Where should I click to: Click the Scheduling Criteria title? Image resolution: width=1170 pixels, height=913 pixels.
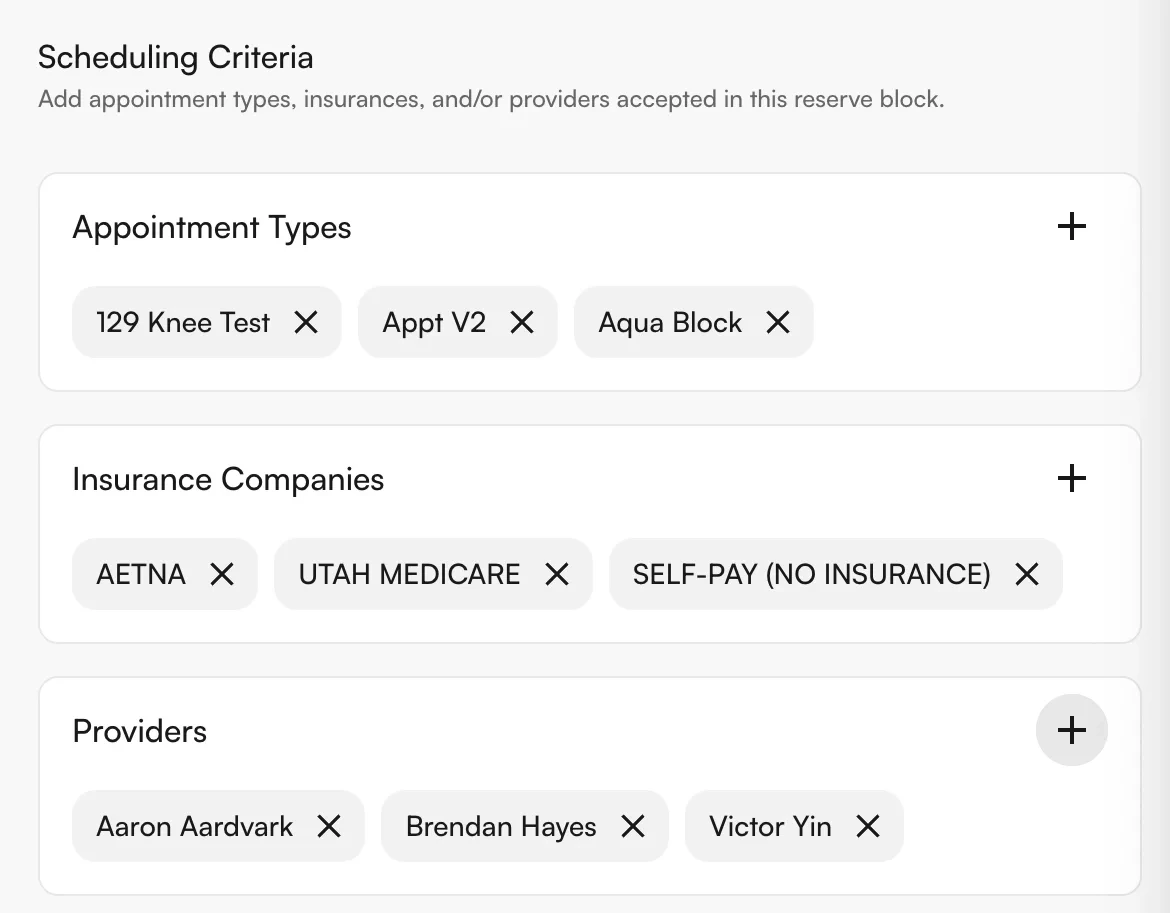coord(175,57)
